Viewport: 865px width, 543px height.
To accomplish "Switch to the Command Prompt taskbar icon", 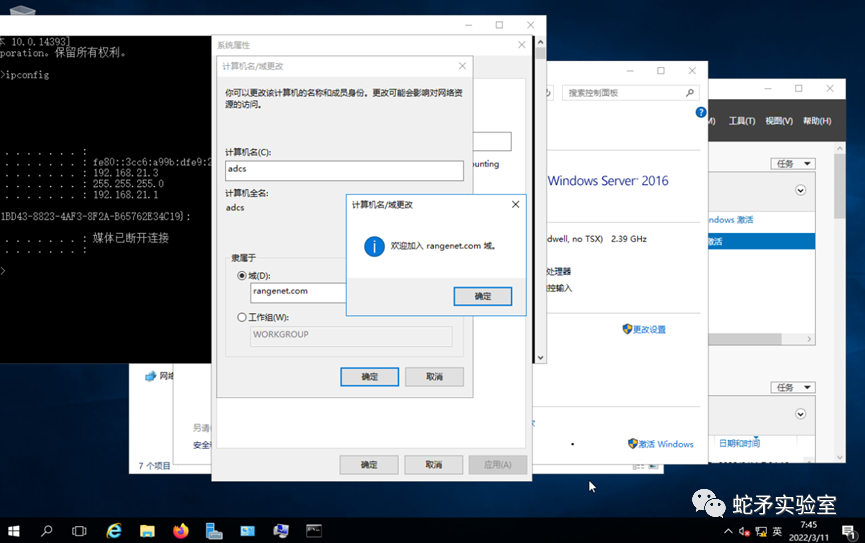I will coord(314,531).
